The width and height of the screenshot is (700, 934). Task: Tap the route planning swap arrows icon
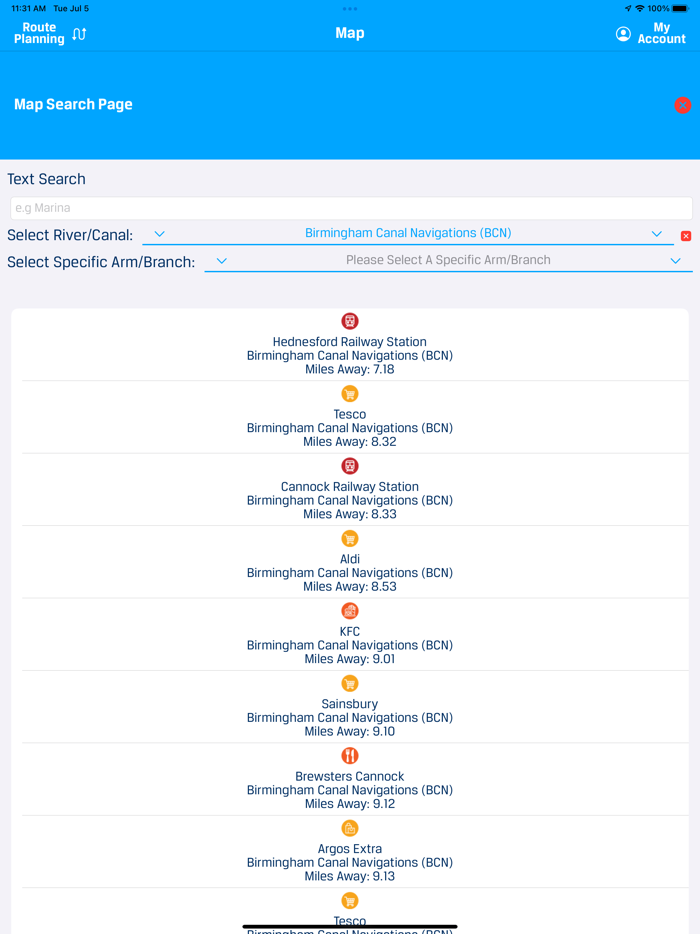pyautogui.click(x=79, y=34)
